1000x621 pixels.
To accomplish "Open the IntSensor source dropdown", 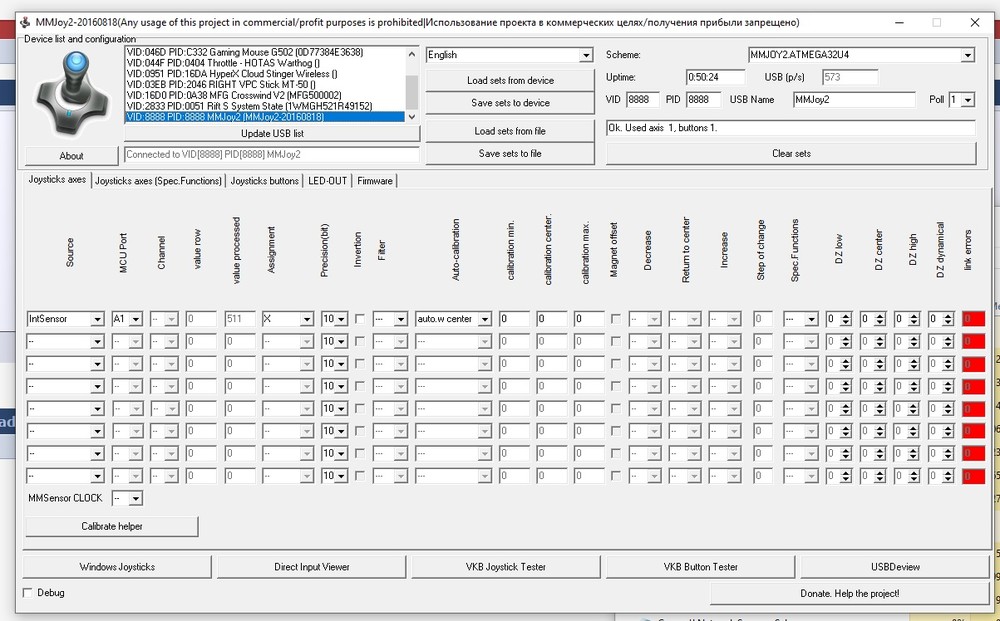I will (x=97, y=319).
